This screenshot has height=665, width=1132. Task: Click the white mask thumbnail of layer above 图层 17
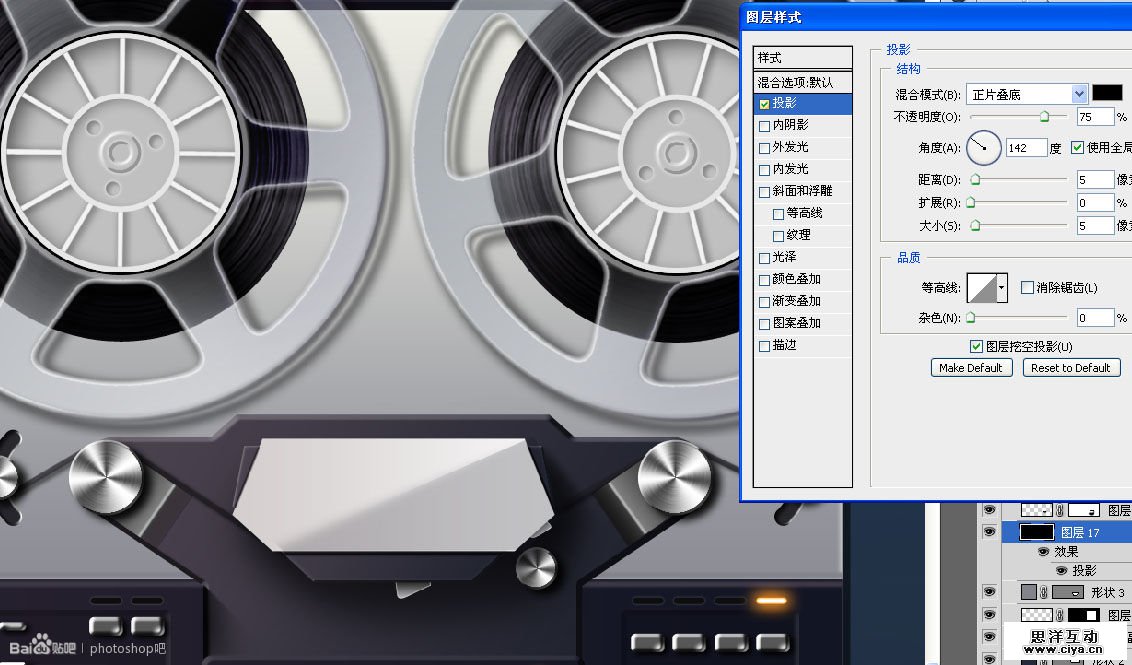point(1083,510)
